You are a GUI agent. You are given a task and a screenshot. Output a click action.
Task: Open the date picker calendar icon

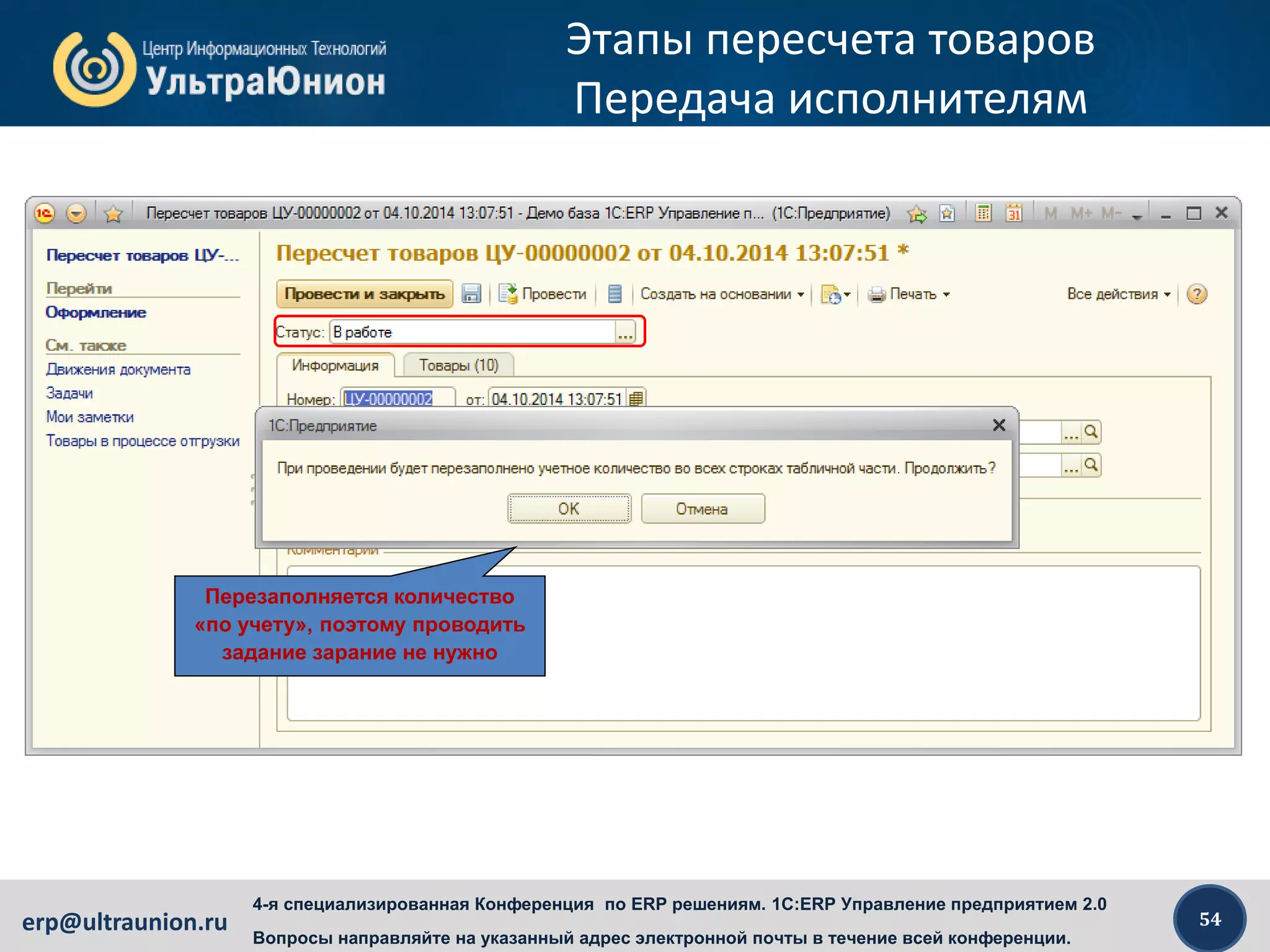click(x=636, y=398)
